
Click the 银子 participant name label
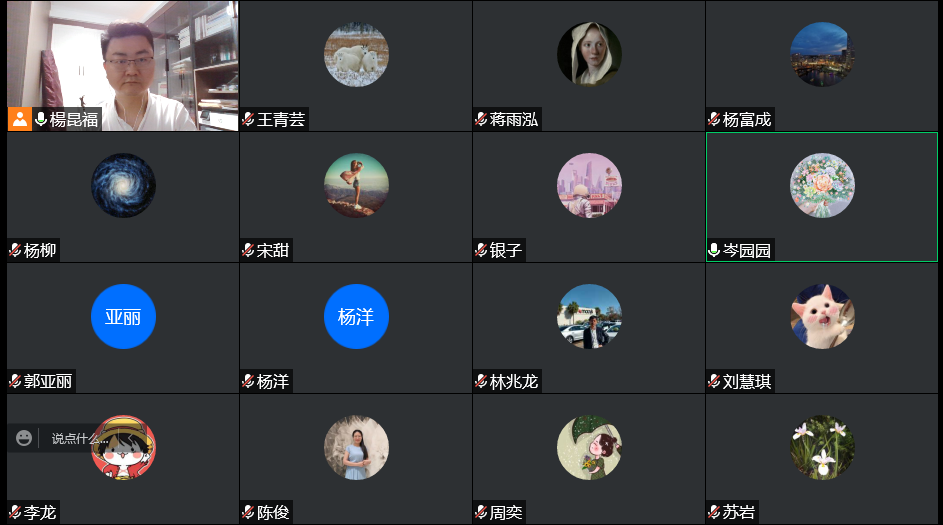coord(506,250)
